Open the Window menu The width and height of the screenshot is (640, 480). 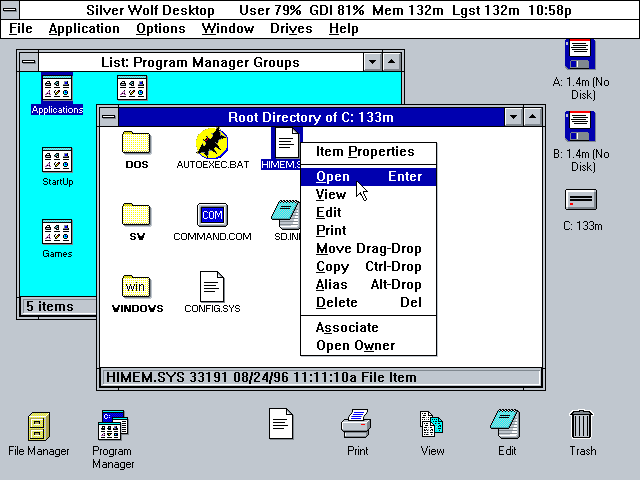click(x=228, y=29)
